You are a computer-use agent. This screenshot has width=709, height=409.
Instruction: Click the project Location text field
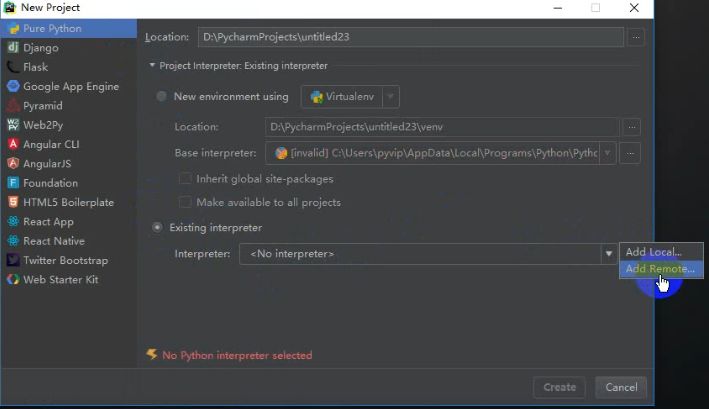[411, 37]
